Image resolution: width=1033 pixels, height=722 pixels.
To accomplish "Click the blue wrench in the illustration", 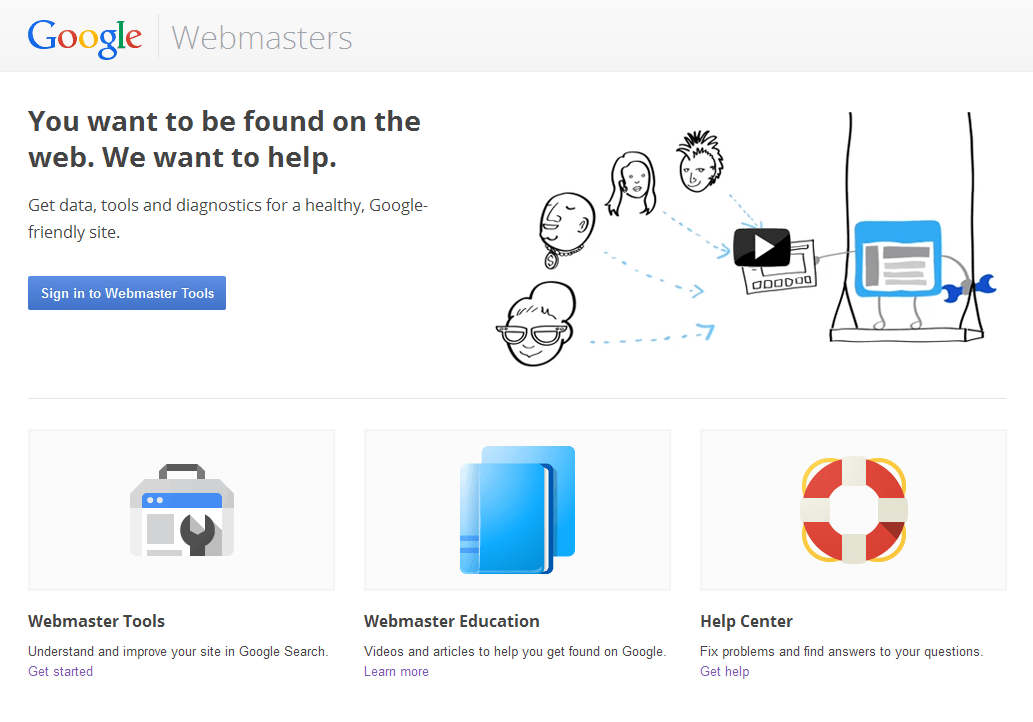I will [968, 288].
